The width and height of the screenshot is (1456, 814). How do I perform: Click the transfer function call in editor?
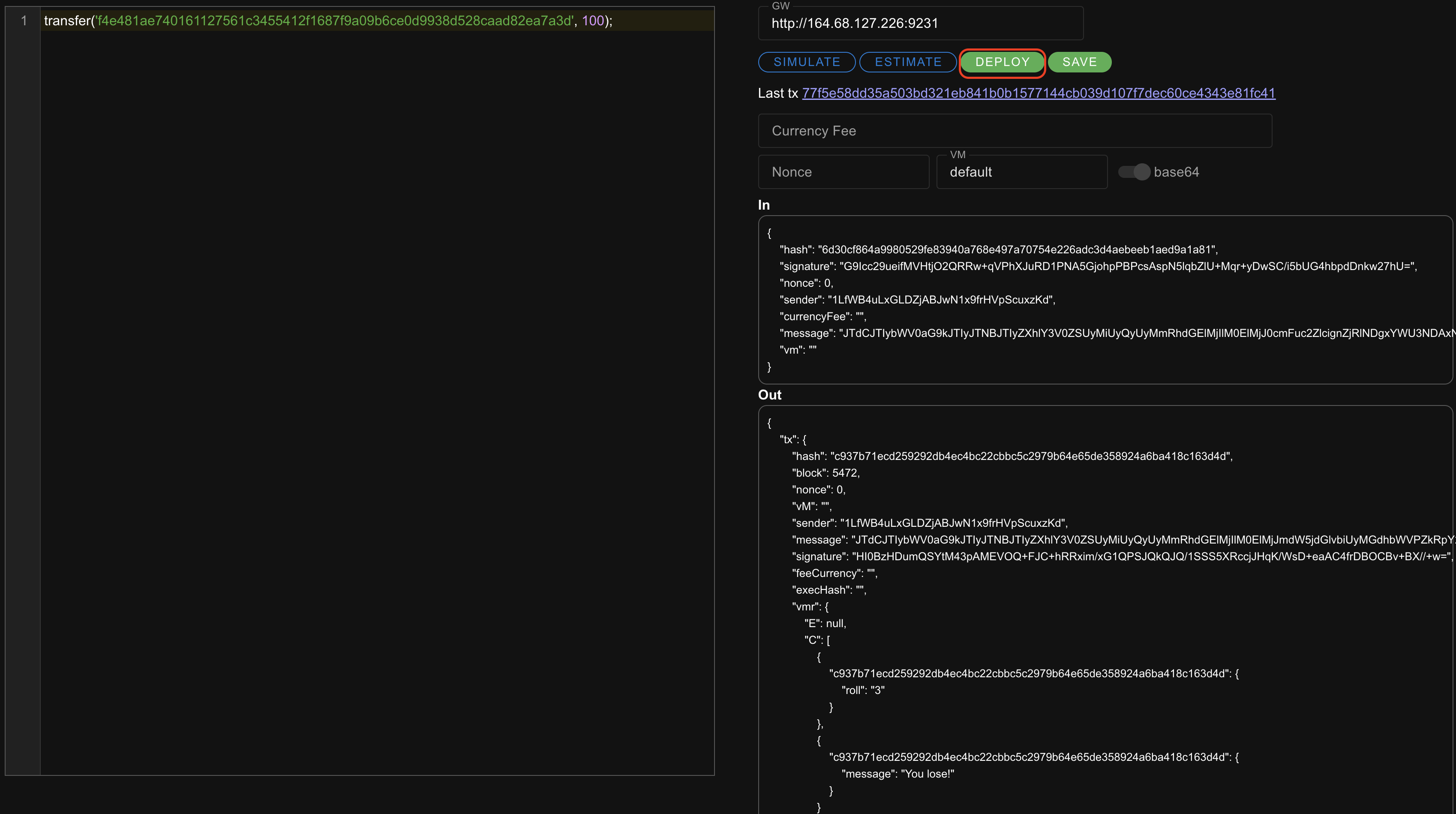point(67,21)
